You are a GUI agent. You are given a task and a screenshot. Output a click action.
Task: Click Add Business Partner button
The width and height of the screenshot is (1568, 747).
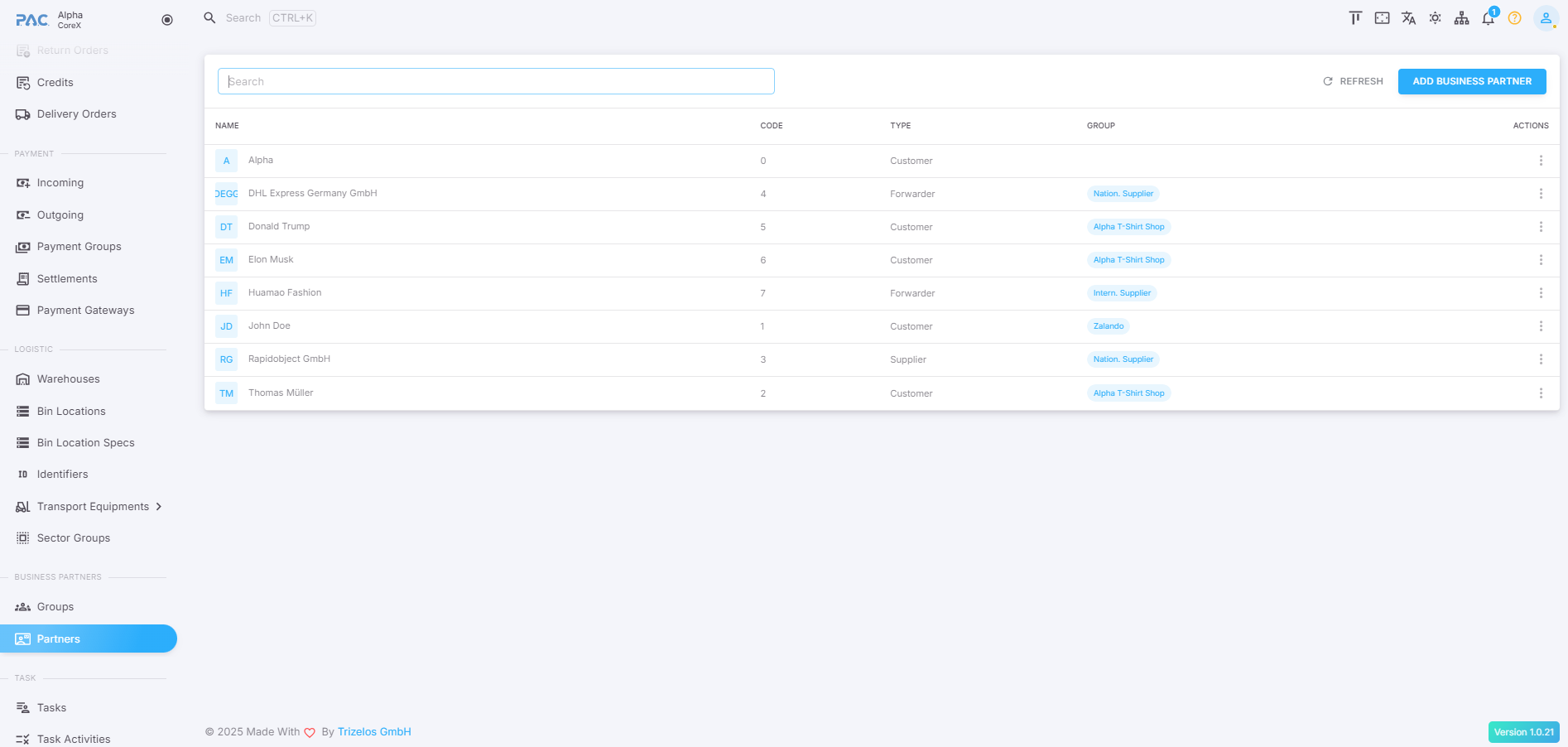(1471, 81)
